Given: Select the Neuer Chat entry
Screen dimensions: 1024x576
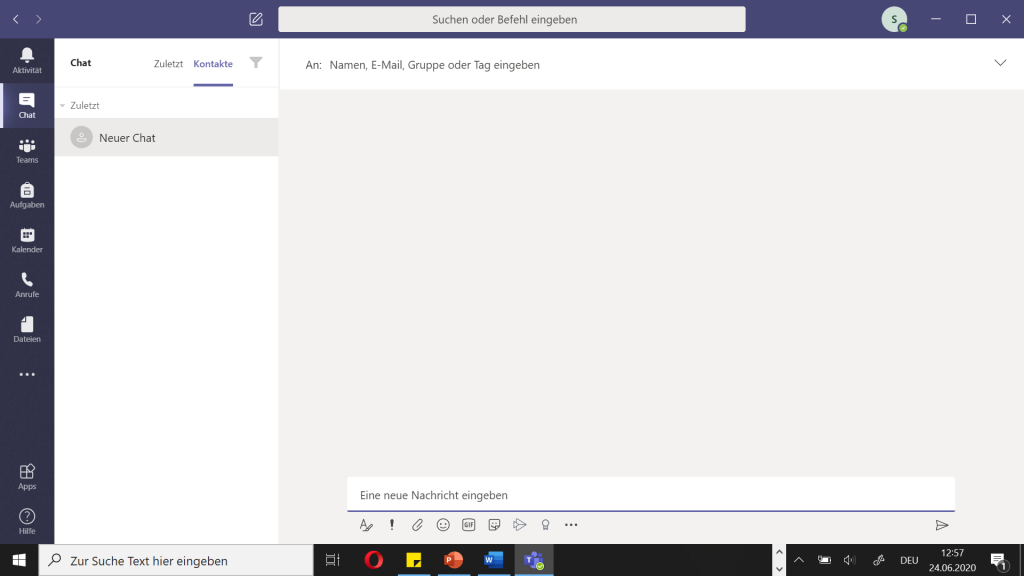Looking at the screenshot, I should (x=167, y=137).
